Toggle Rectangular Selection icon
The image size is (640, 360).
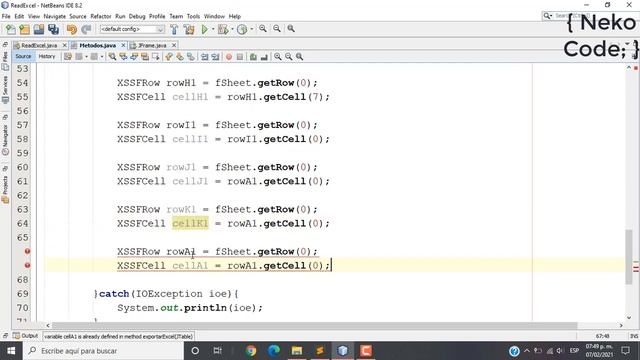[156, 57]
